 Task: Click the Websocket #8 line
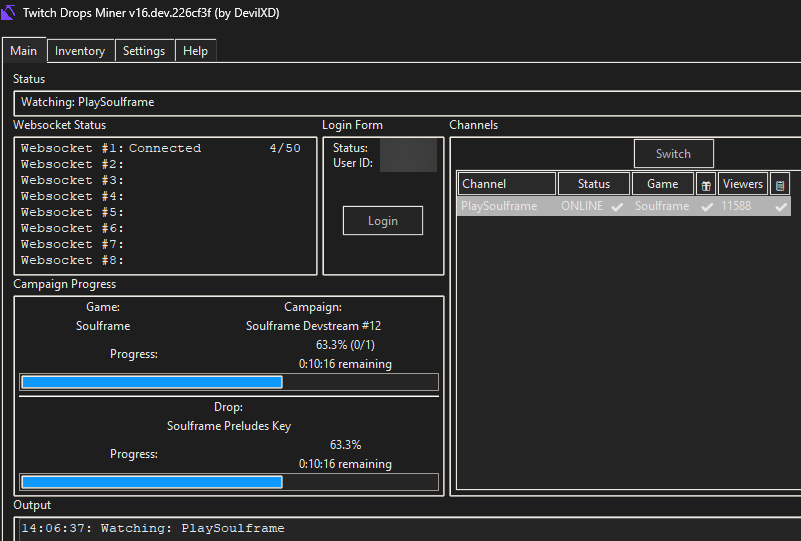[x=72, y=260]
